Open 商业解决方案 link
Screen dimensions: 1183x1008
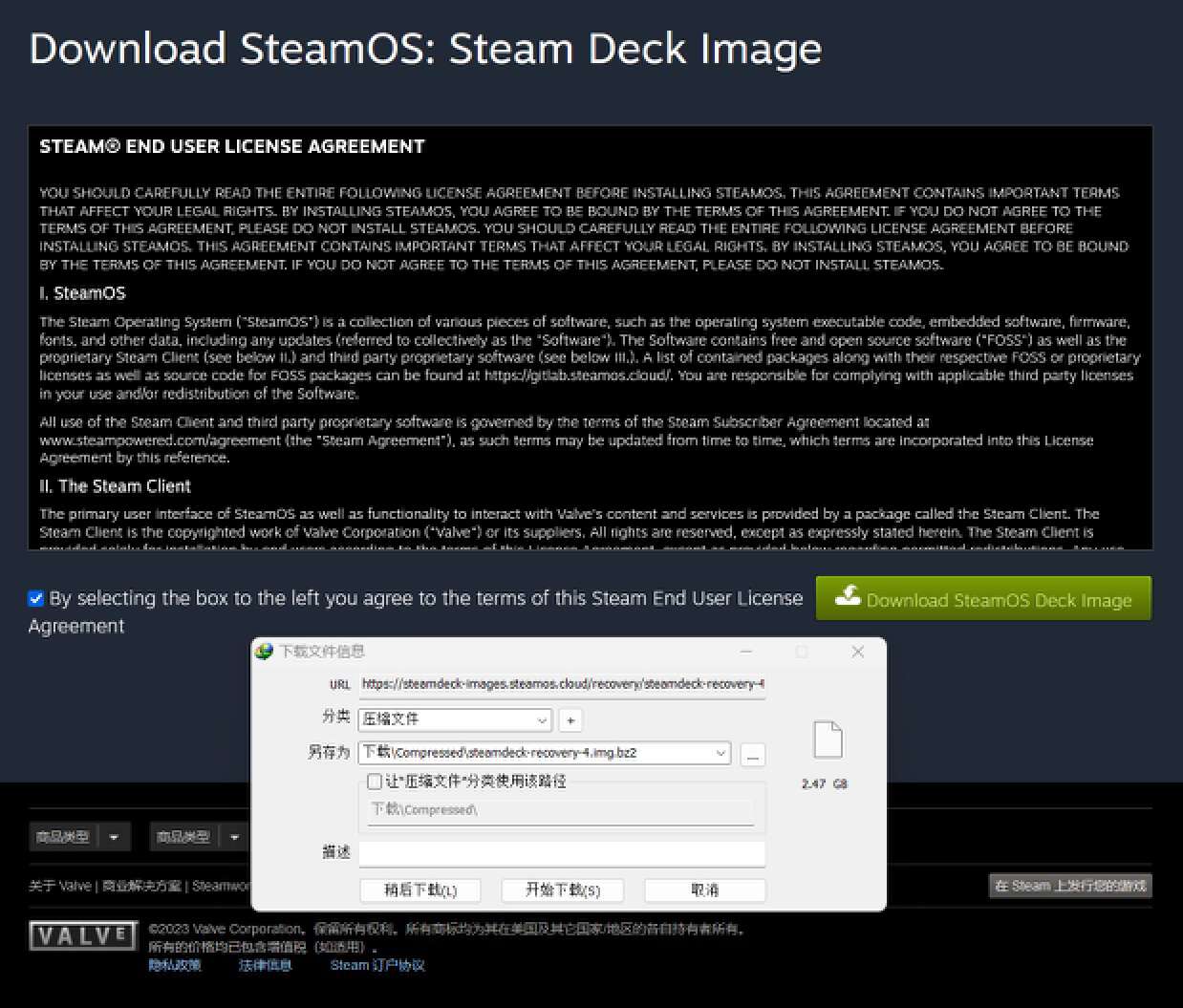click(x=141, y=886)
